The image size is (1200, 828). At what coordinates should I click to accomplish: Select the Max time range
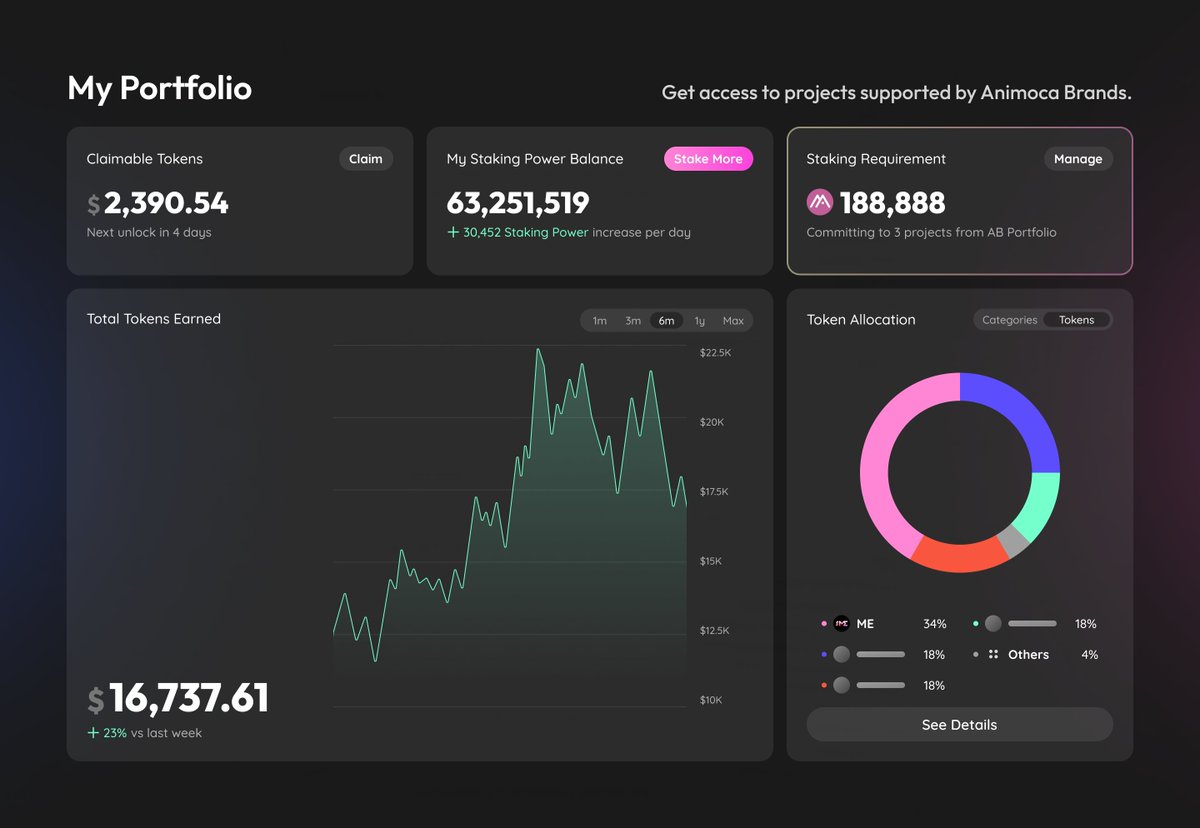[x=733, y=320]
